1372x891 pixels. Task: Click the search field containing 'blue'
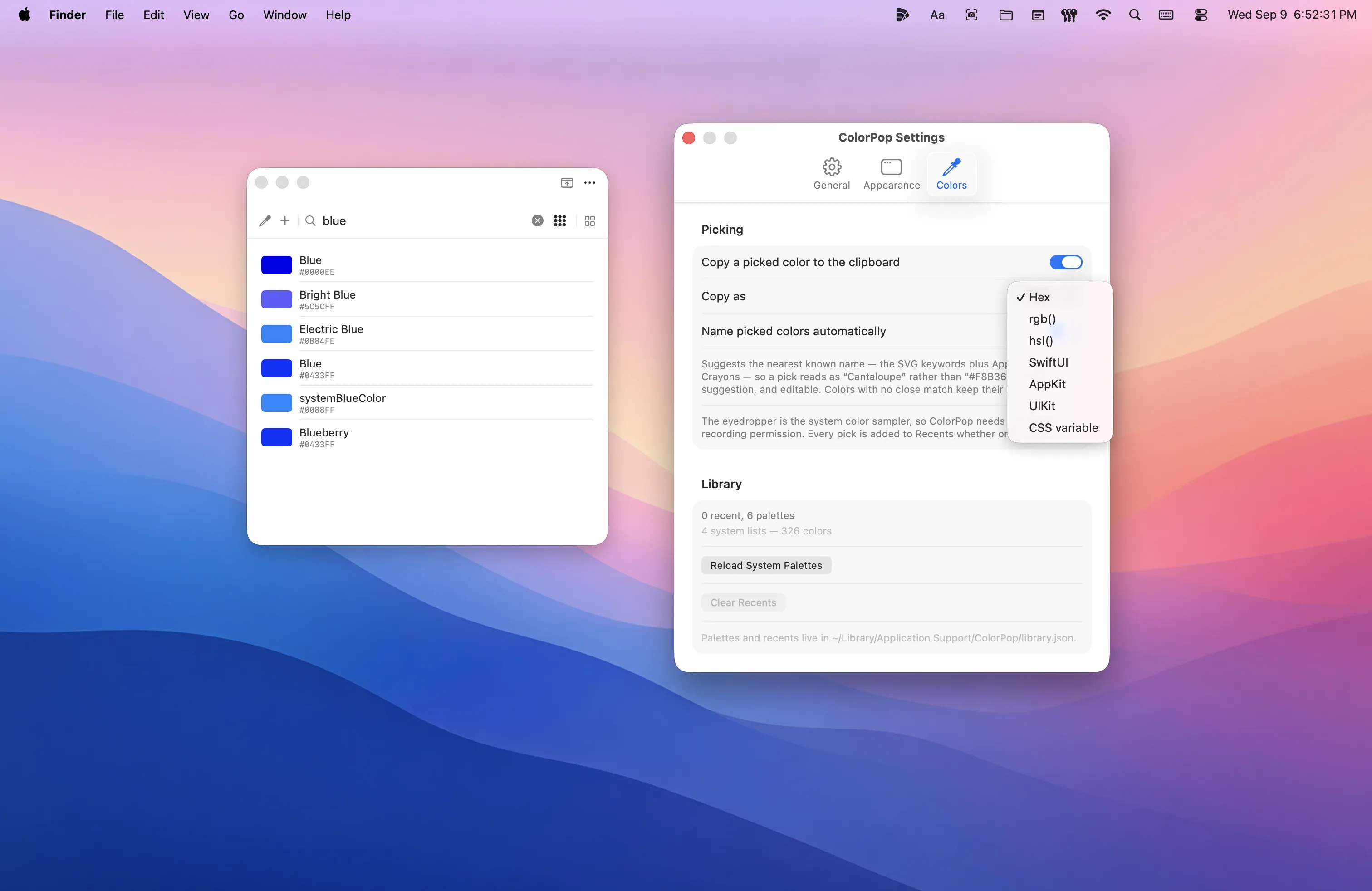tap(424, 221)
